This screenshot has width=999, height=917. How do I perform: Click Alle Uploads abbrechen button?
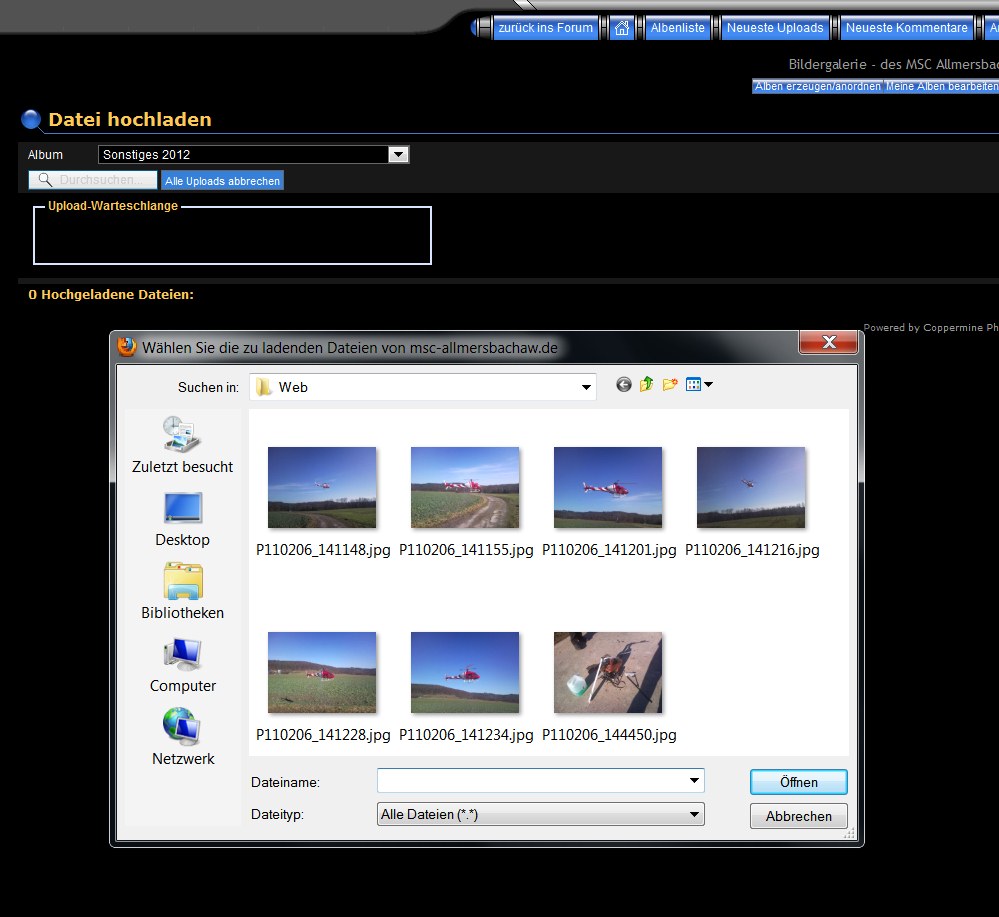(222, 181)
